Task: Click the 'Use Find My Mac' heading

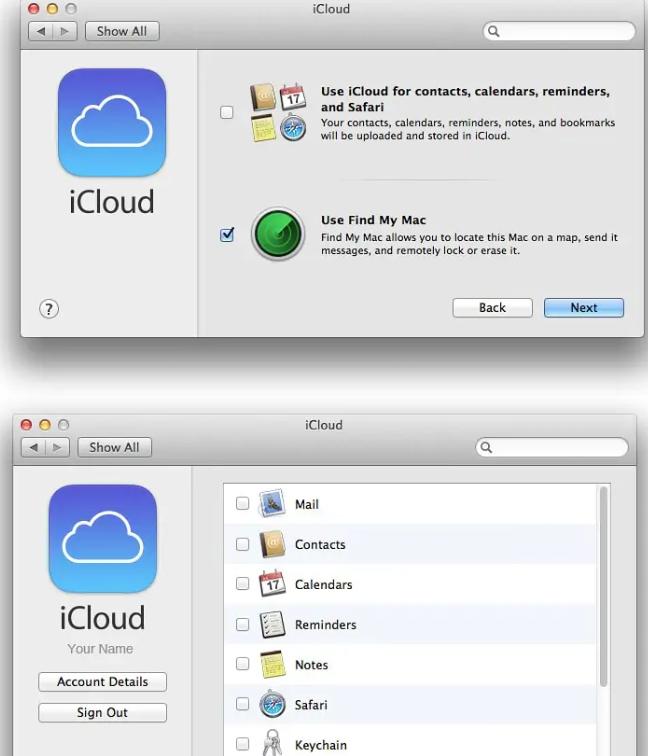Action: (x=374, y=220)
